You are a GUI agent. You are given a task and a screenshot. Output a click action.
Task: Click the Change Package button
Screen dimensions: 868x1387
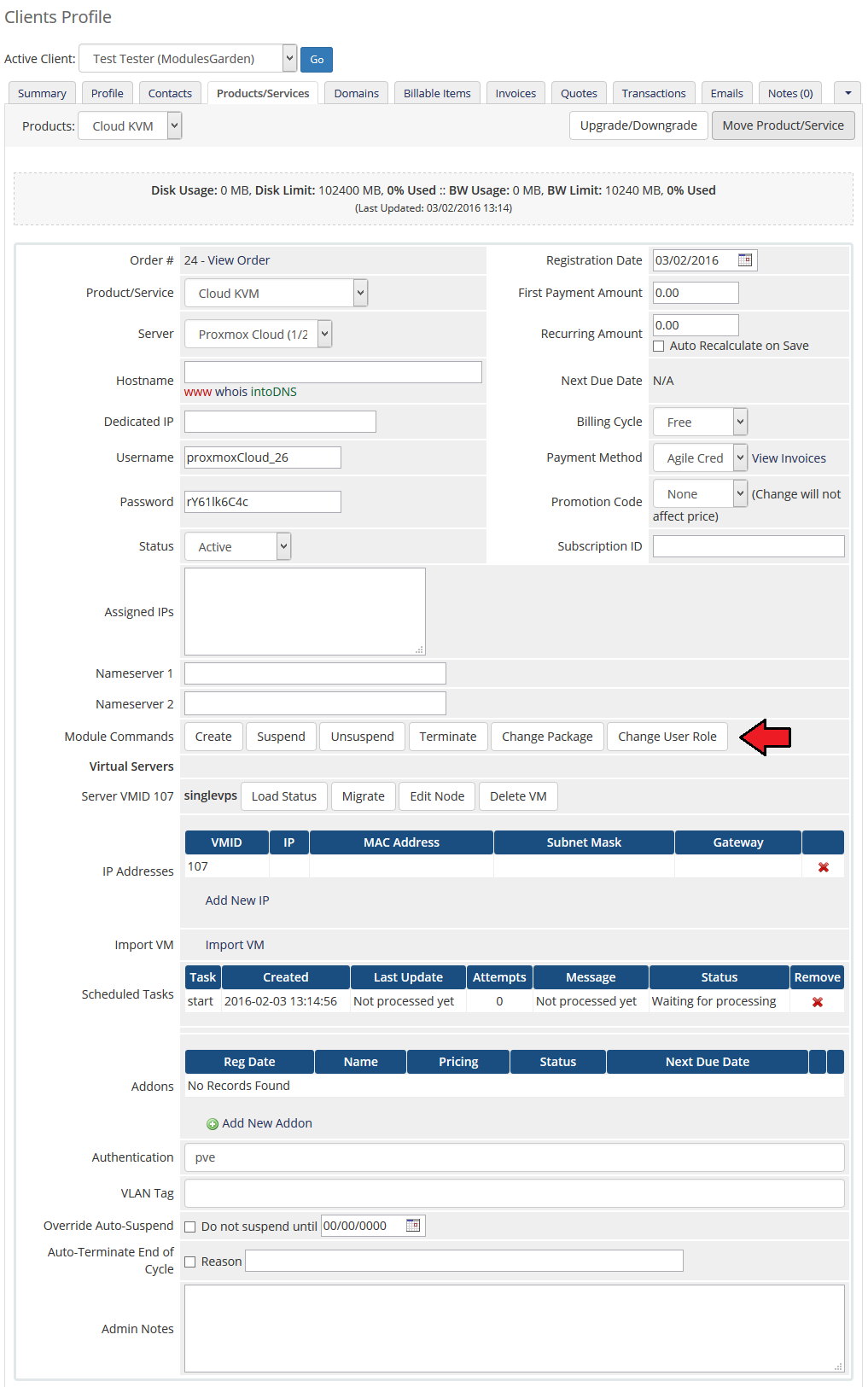point(547,737)
